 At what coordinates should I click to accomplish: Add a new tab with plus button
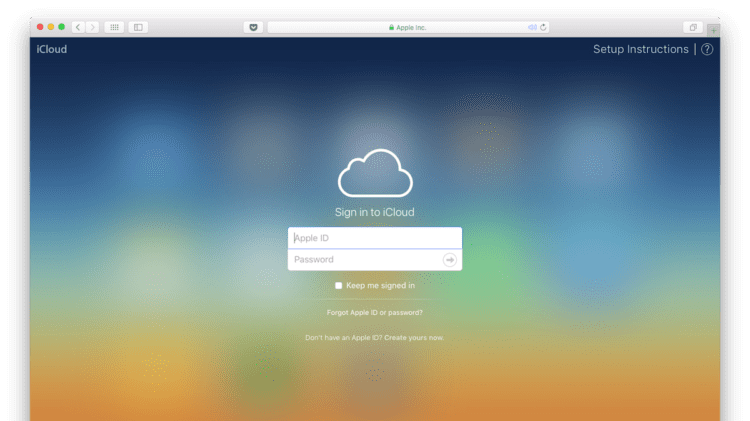coord(713,28)
